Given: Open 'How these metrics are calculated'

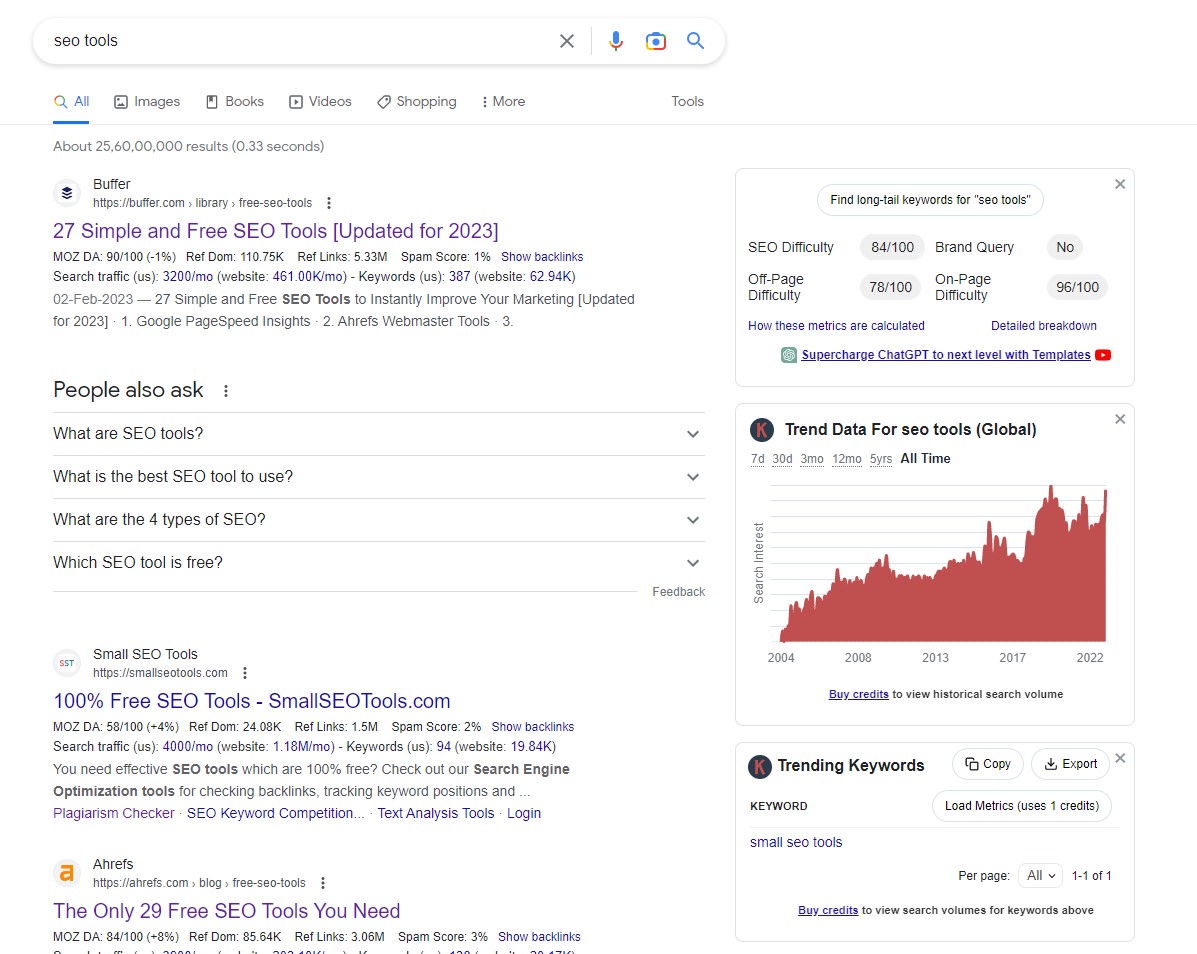Looking at the screenshot, I should (836, 326).
